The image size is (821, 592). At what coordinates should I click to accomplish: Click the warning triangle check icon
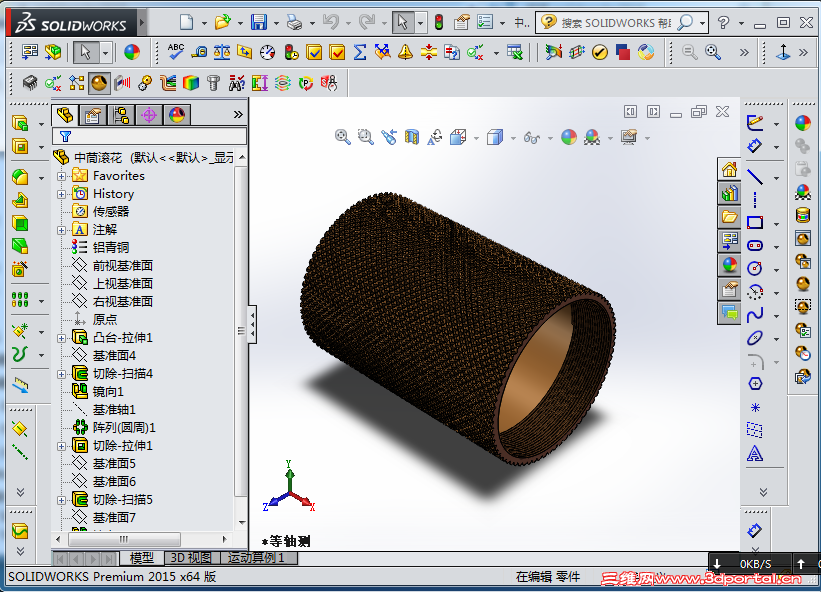click(x=405, y=52)
